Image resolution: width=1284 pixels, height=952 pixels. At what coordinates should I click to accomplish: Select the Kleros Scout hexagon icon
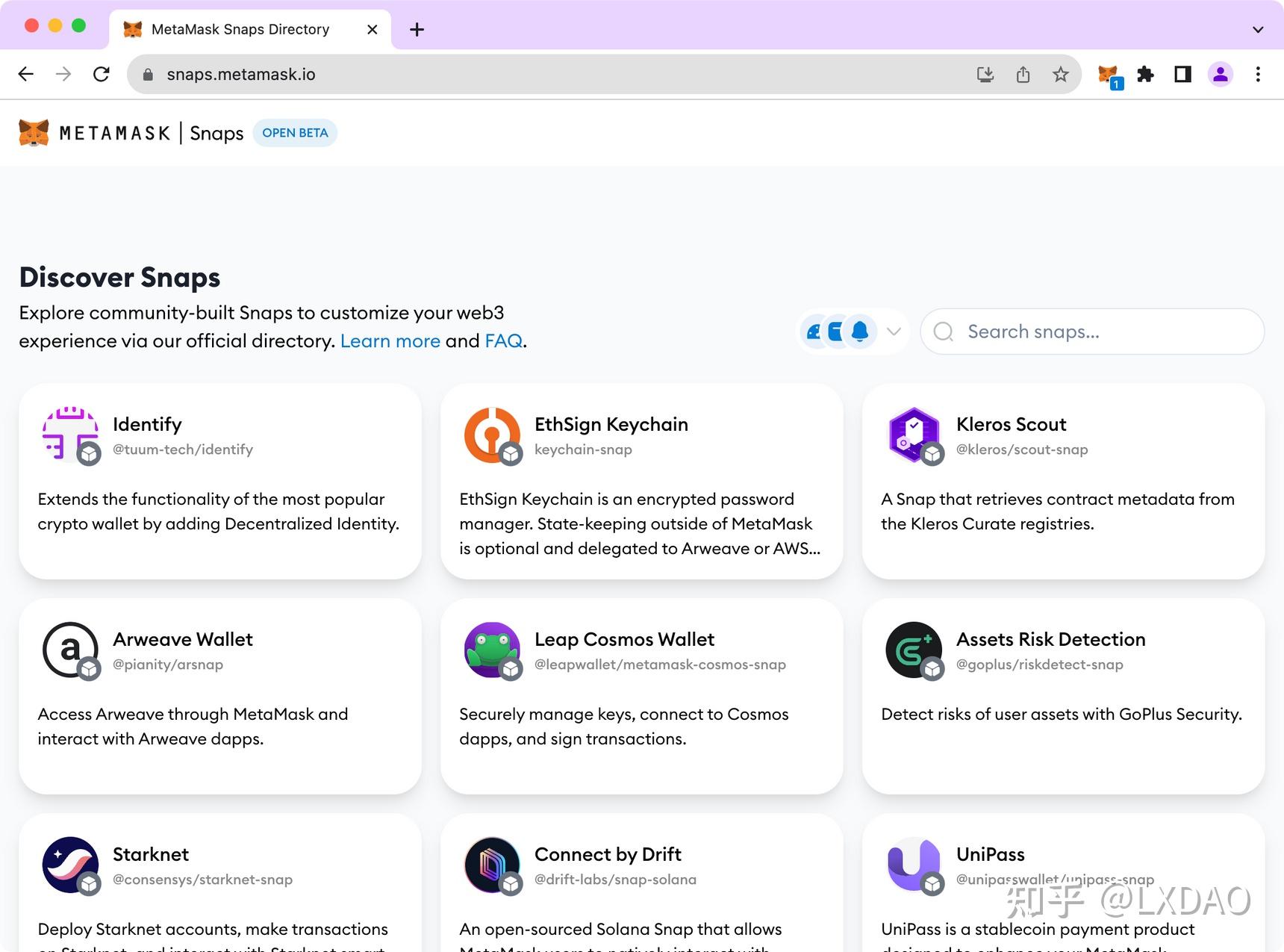pos(914,435)
